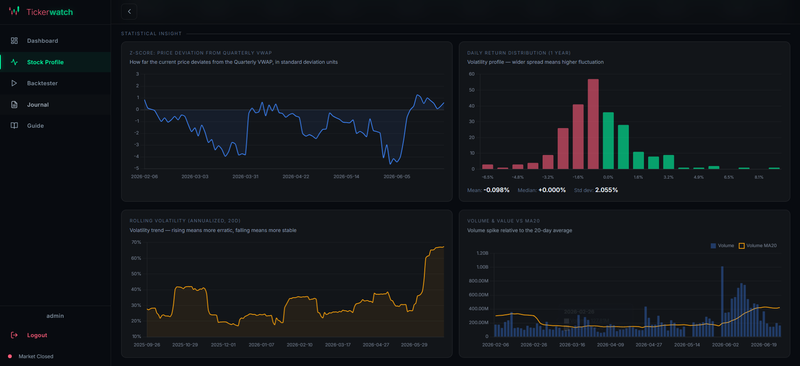Open Guide via its book icon
800x366 pixels.
[x=14, y=126]
